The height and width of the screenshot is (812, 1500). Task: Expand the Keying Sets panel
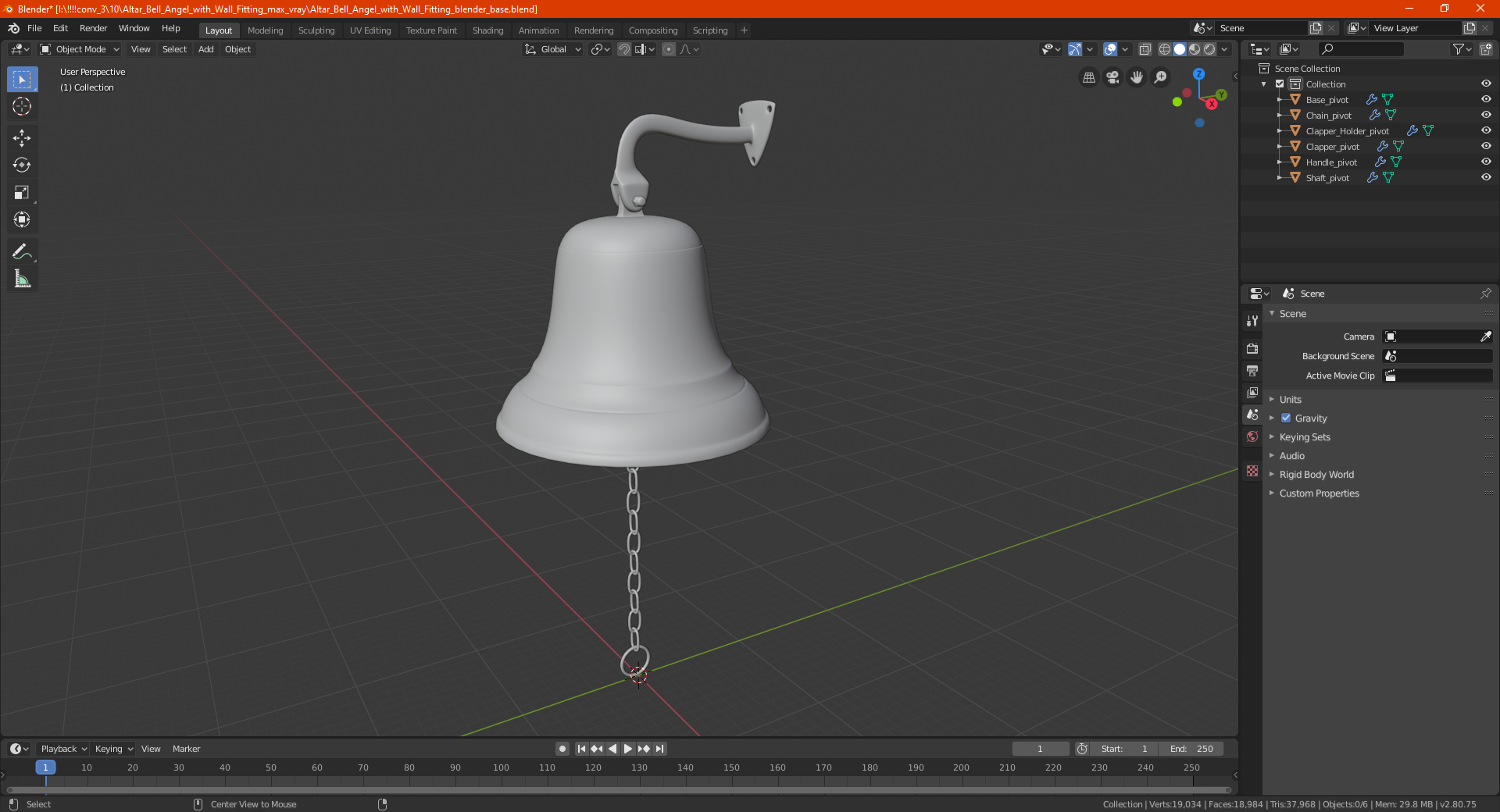1304,437
